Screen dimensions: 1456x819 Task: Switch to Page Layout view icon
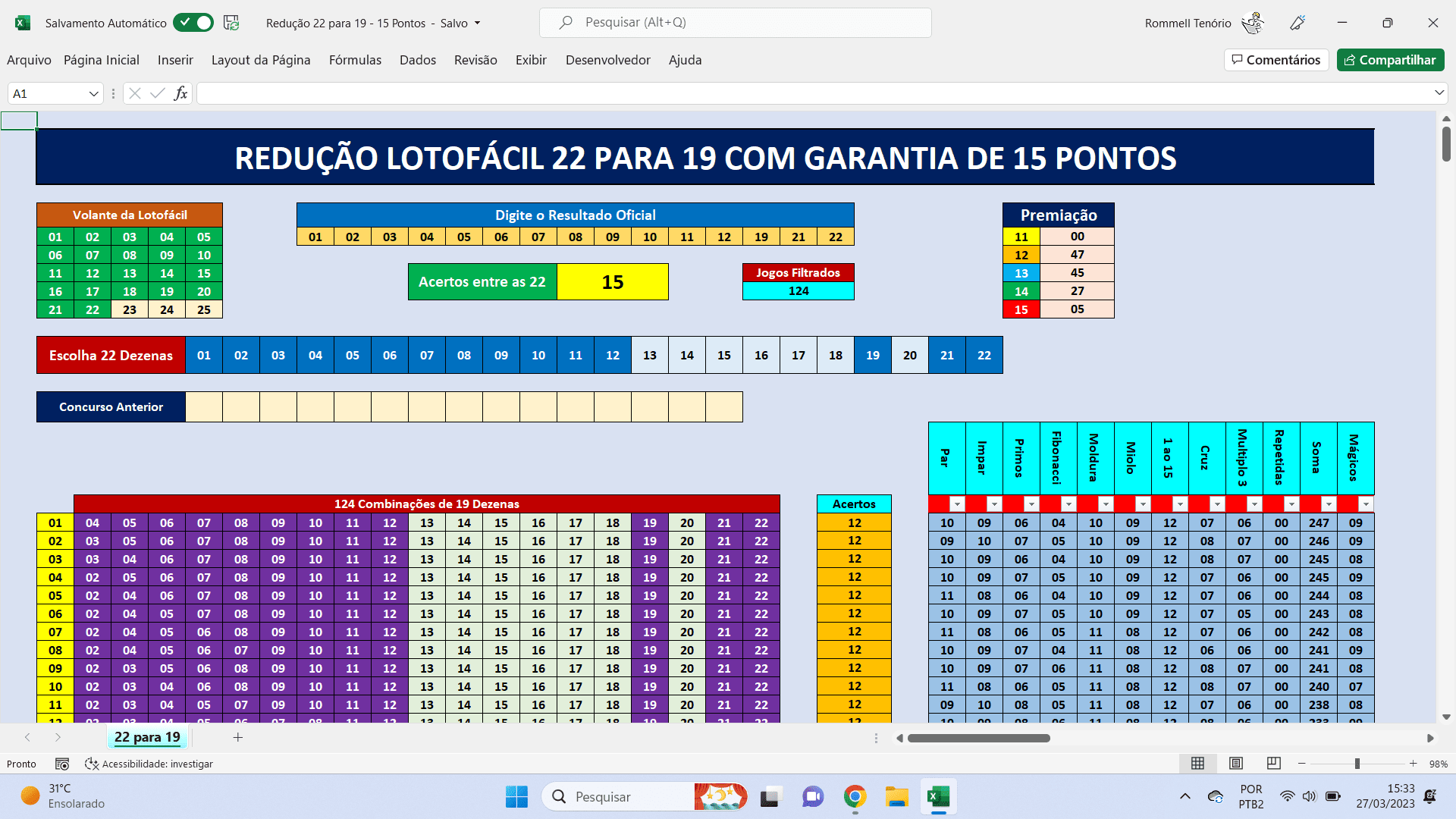1236,764
